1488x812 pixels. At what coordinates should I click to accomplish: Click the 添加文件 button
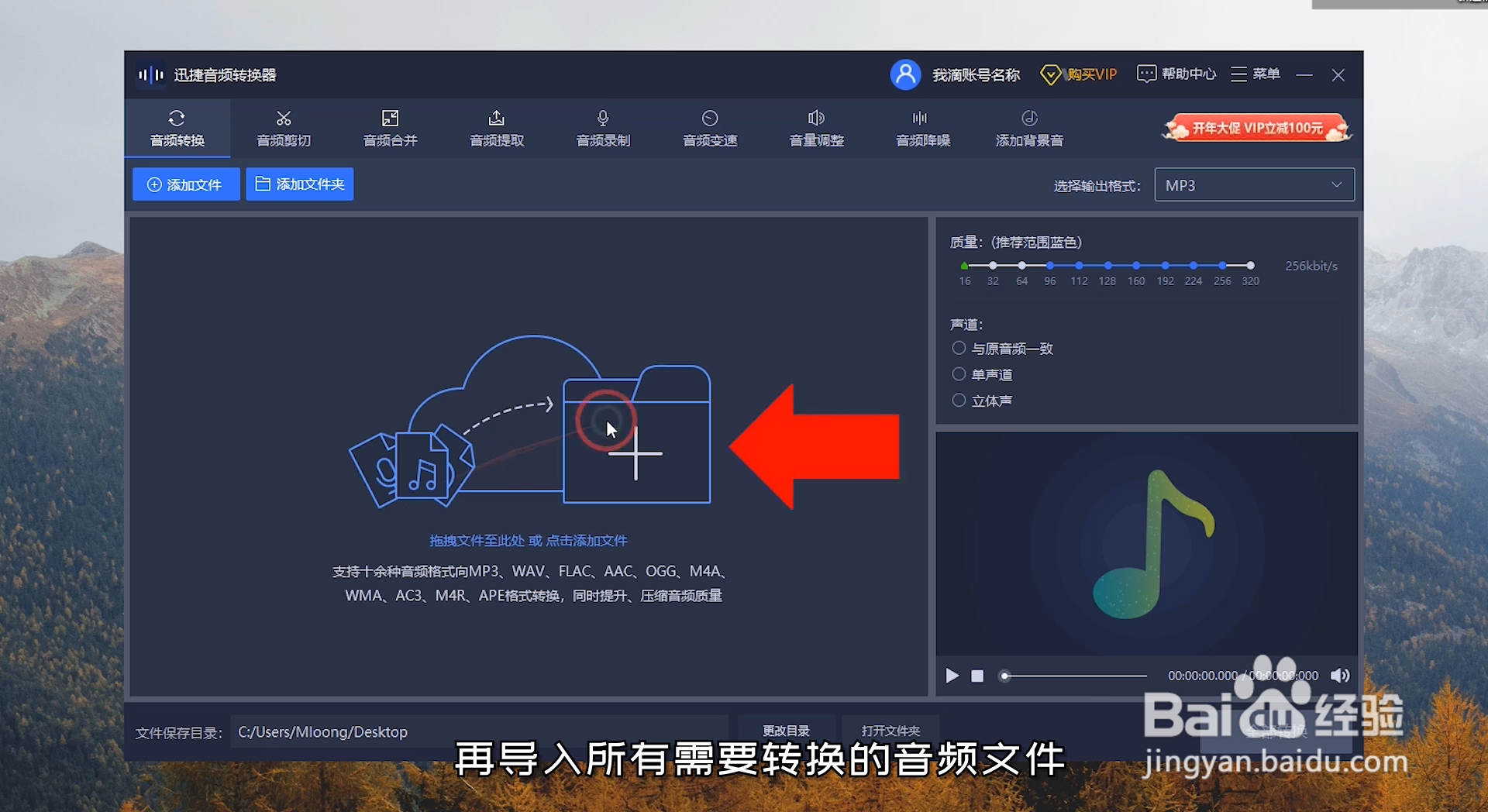[x=186, y=184]
